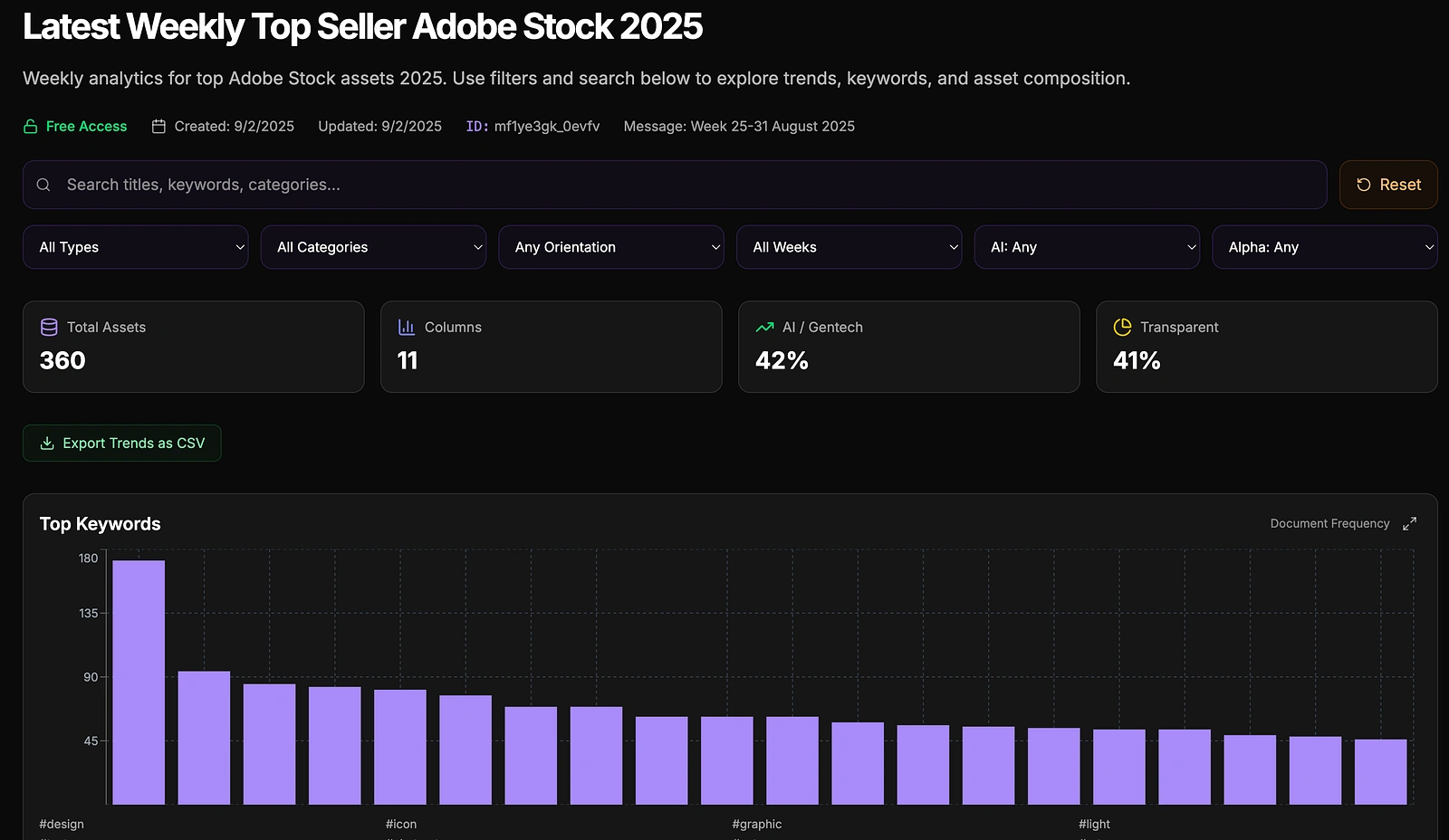Screen dimensions: 1449x840
Task: Click the Transparent value 41%
Action: tap(1137, 360)
